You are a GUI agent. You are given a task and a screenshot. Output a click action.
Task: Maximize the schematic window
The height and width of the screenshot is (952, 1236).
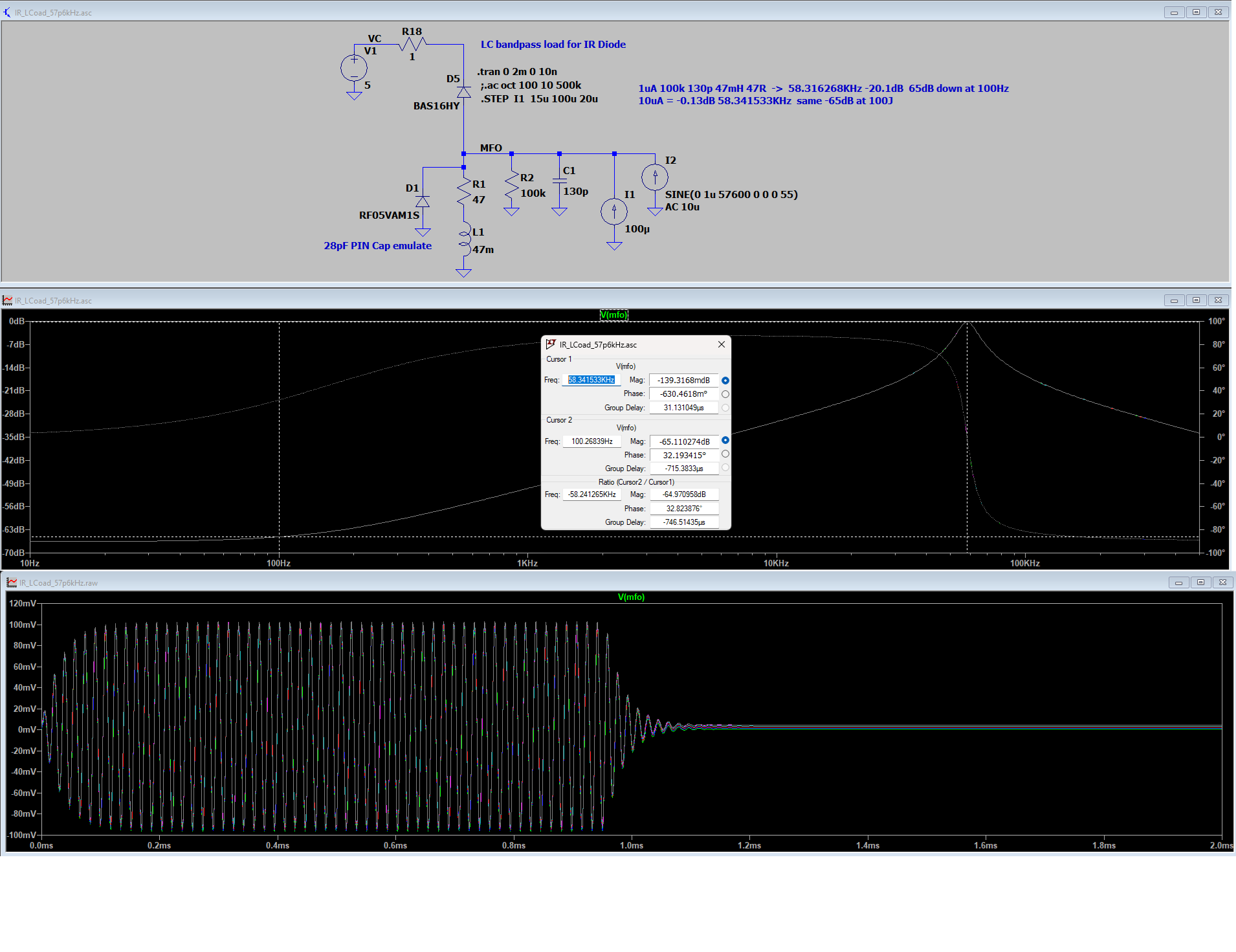tap(1196, 12)
